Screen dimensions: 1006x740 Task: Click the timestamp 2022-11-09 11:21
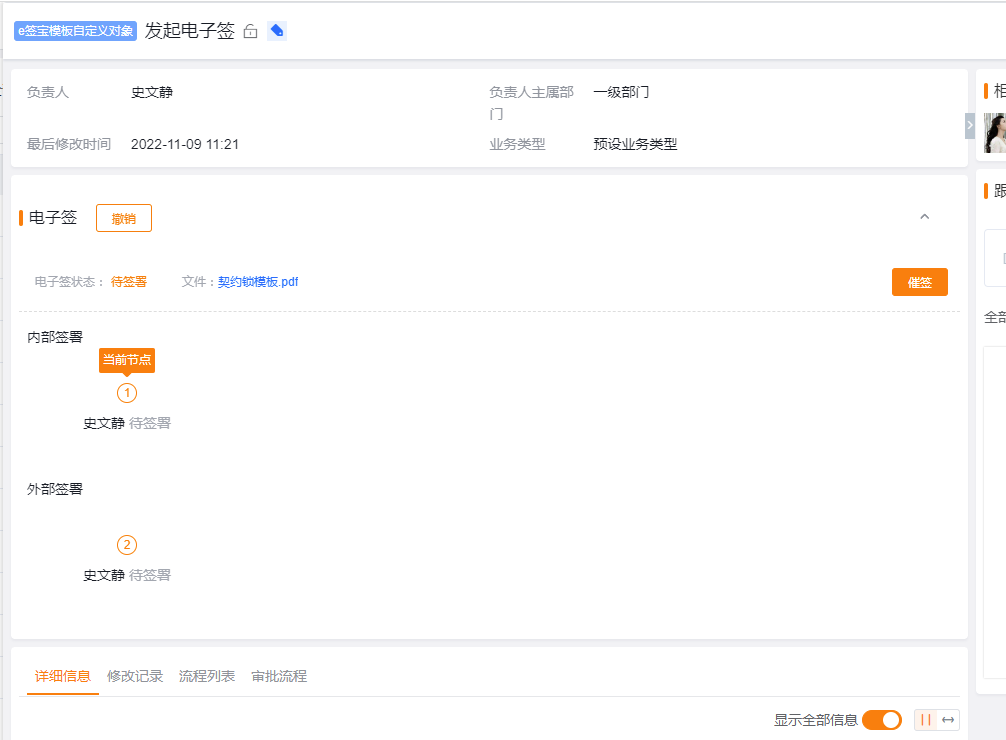click(185, 144)
